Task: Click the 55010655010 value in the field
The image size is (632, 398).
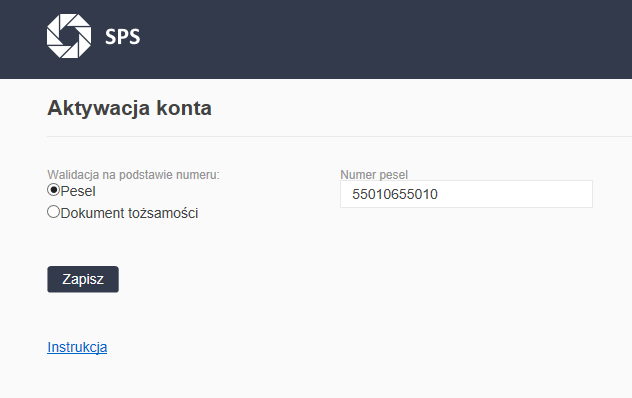Action: tap(395, 194)
